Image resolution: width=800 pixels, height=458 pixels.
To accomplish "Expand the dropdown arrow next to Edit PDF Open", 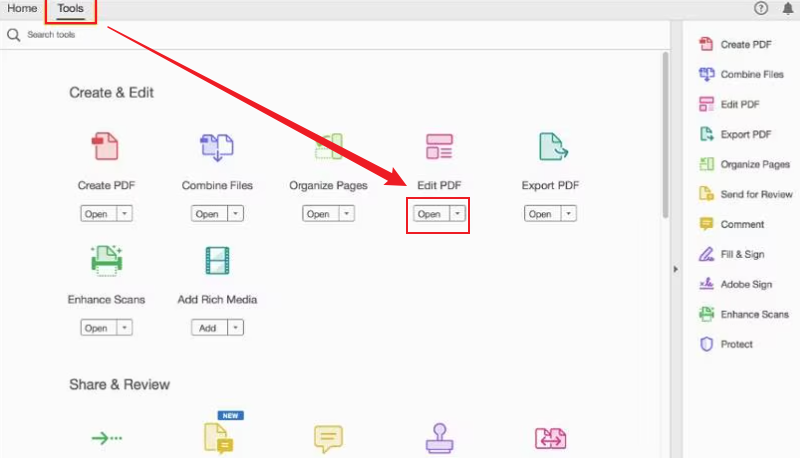I will pos(458,213).
